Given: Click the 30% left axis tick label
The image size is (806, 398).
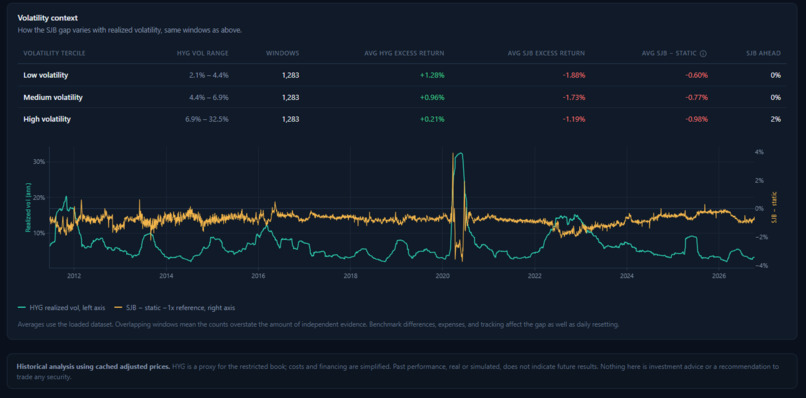Looking at the screenshot, I should [40, 161].
